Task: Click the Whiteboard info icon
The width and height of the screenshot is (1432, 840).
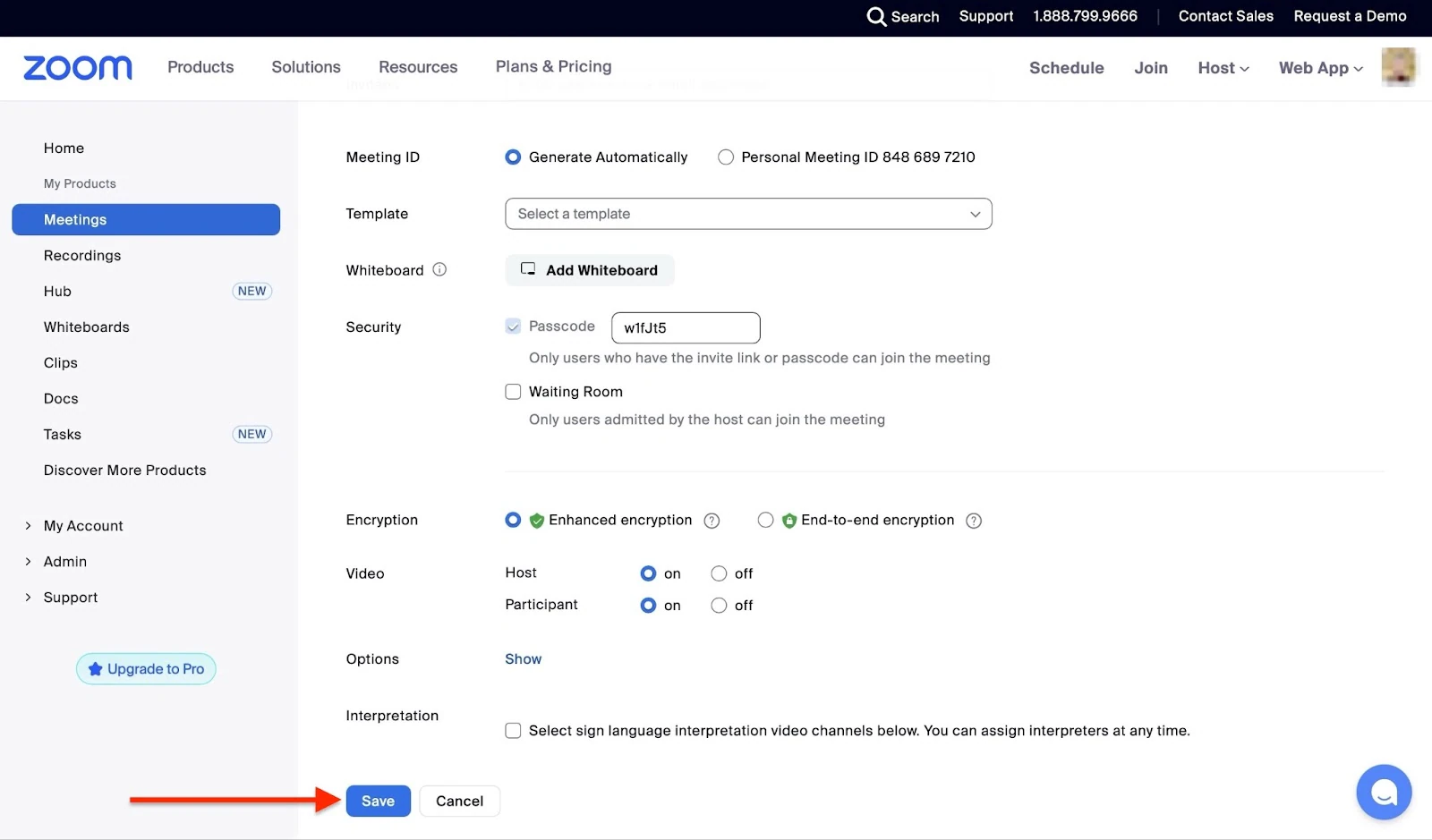Action: point(439,269)
